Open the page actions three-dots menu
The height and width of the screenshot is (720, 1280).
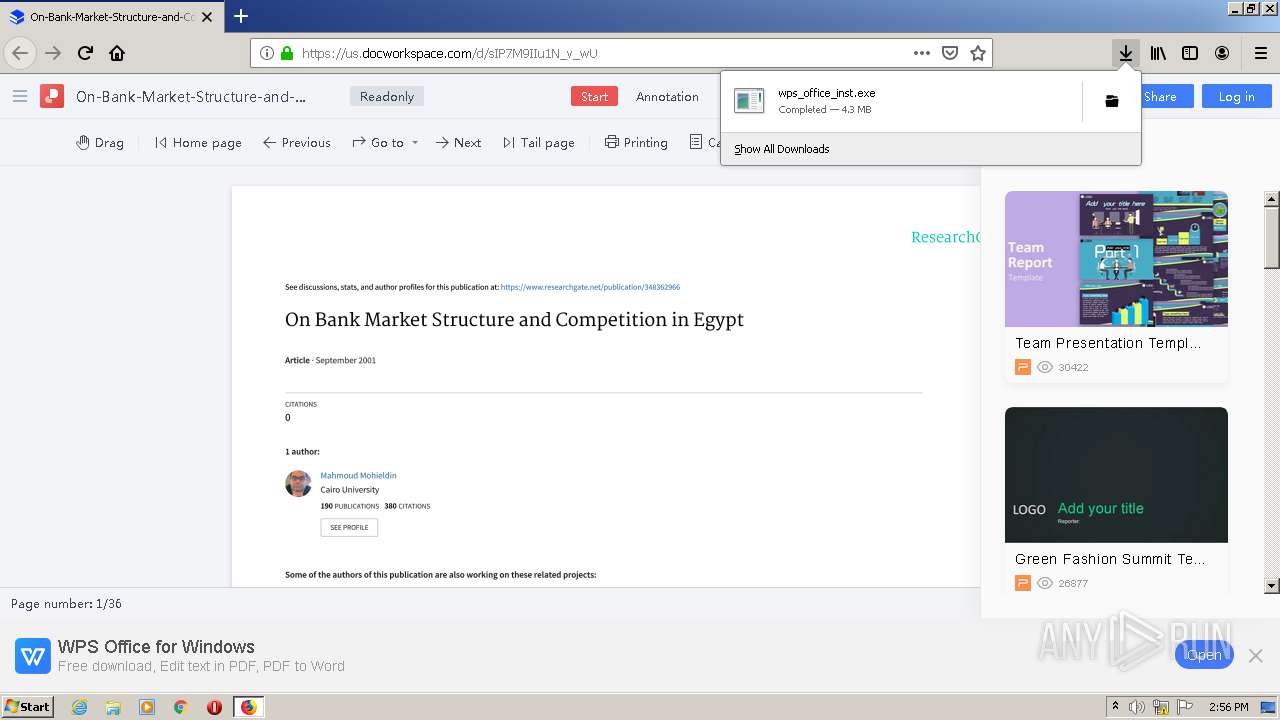pyautogui.click(x=922, y=53)
